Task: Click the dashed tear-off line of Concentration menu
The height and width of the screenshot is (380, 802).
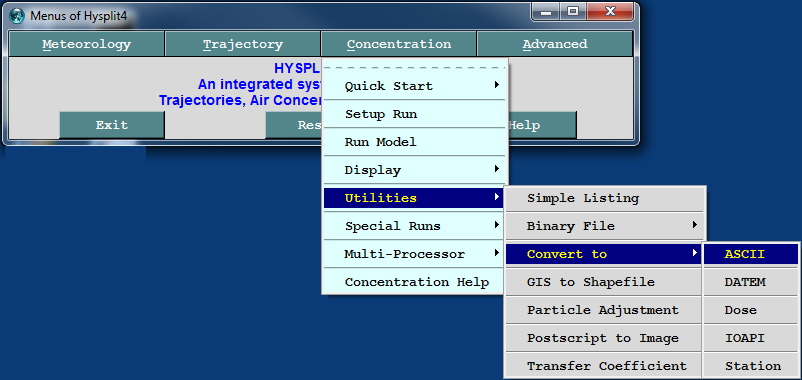Action: click(415, 67)
